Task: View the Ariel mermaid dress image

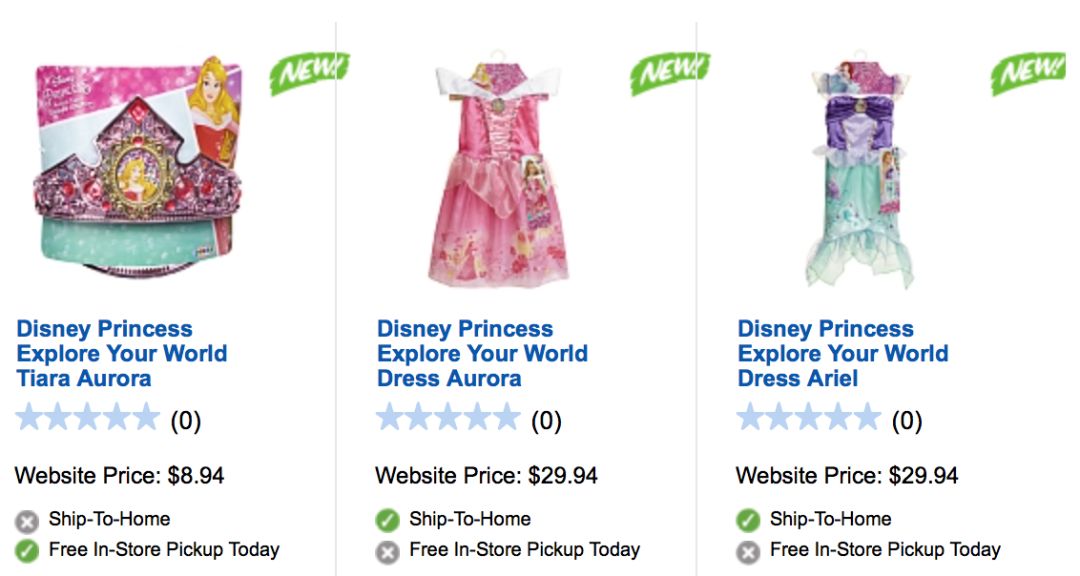Action: (858, 175)
